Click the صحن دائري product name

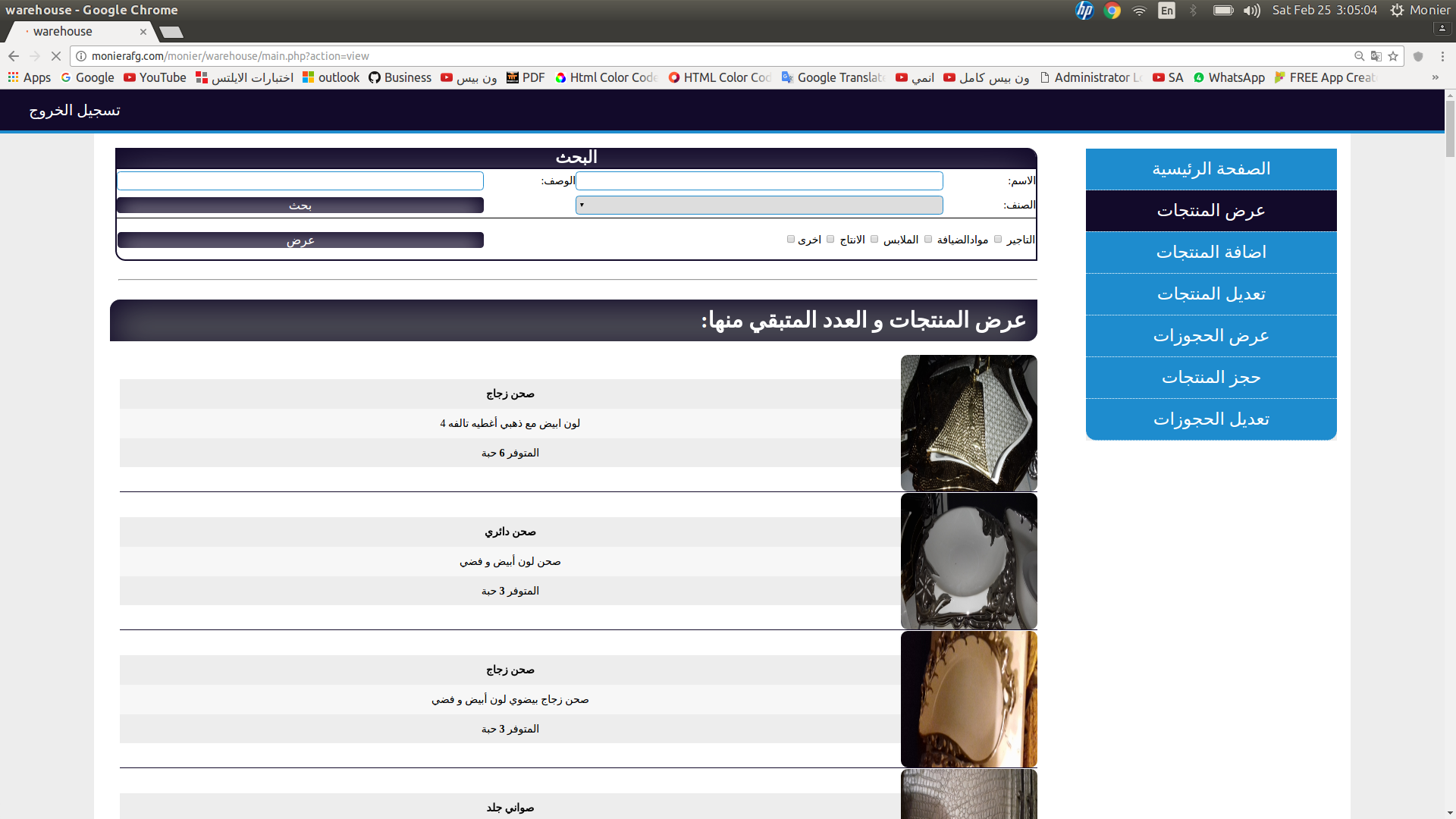point(510,532)
